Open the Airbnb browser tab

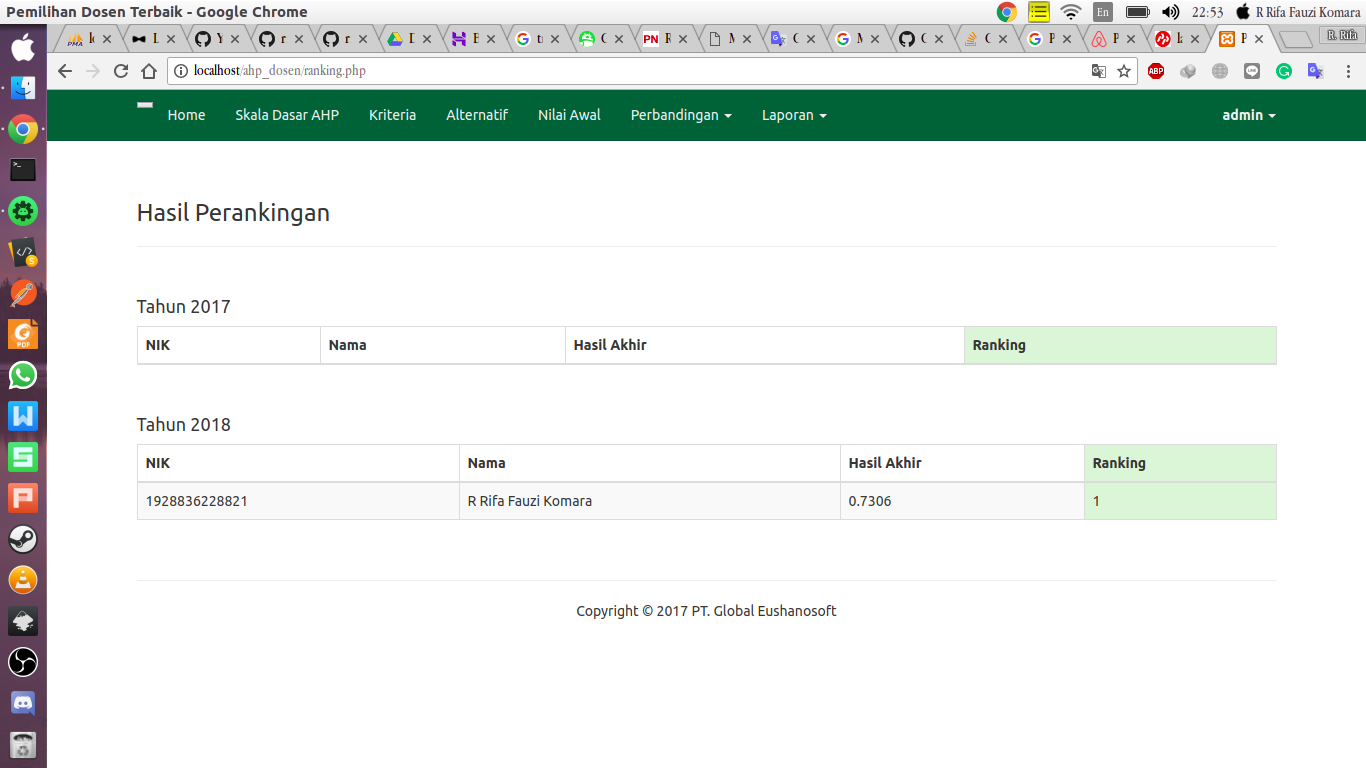coord(1113,39)
